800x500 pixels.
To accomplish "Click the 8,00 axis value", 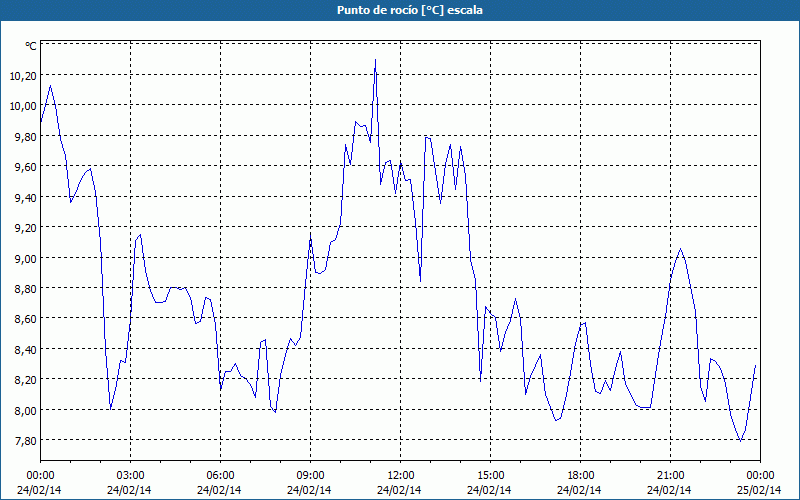I will (26, 410).
